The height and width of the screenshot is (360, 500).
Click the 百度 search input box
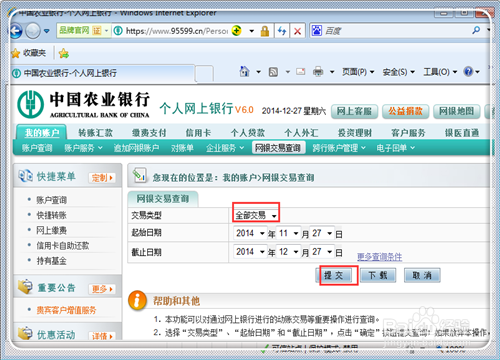(x=396, y=31)
